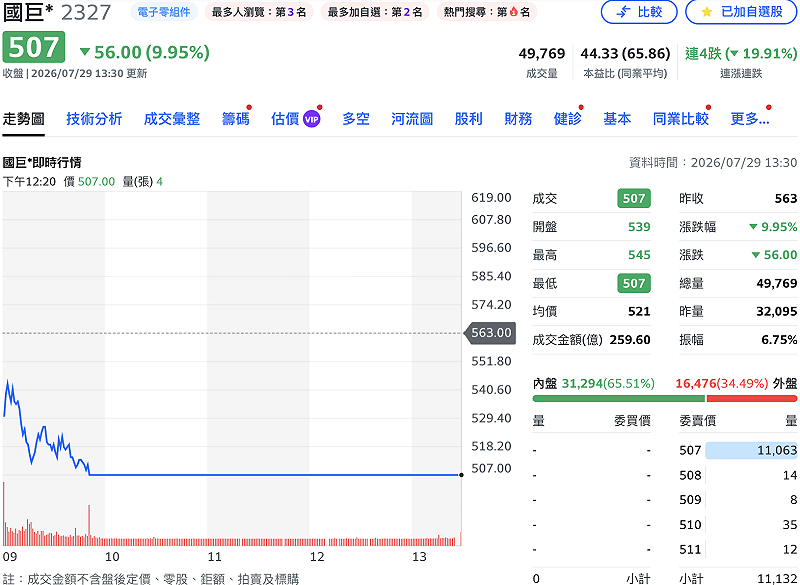Click the 電子零組件 category tag
The width and height of the screenshot is (800, 585).
tap(164, 12)
